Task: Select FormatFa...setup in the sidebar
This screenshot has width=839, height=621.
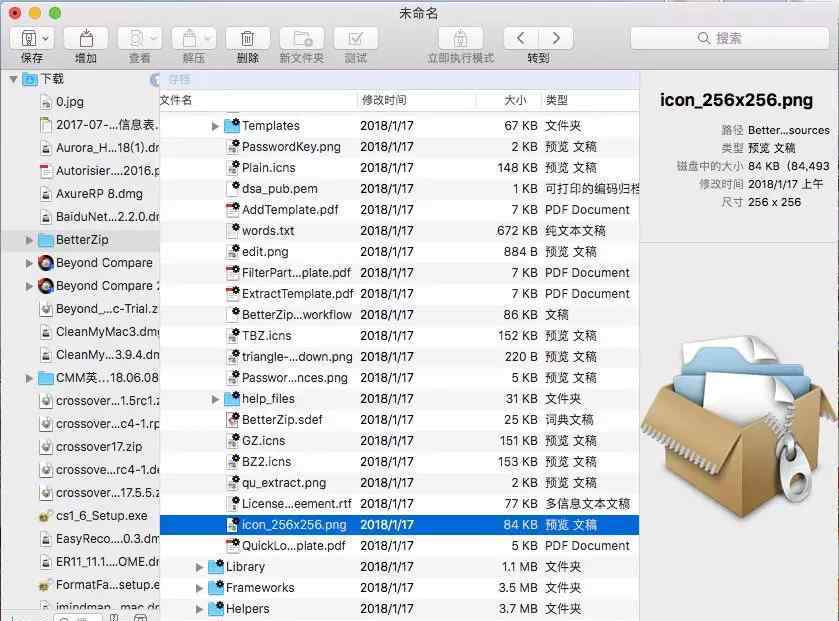Action: coord(108,585)
